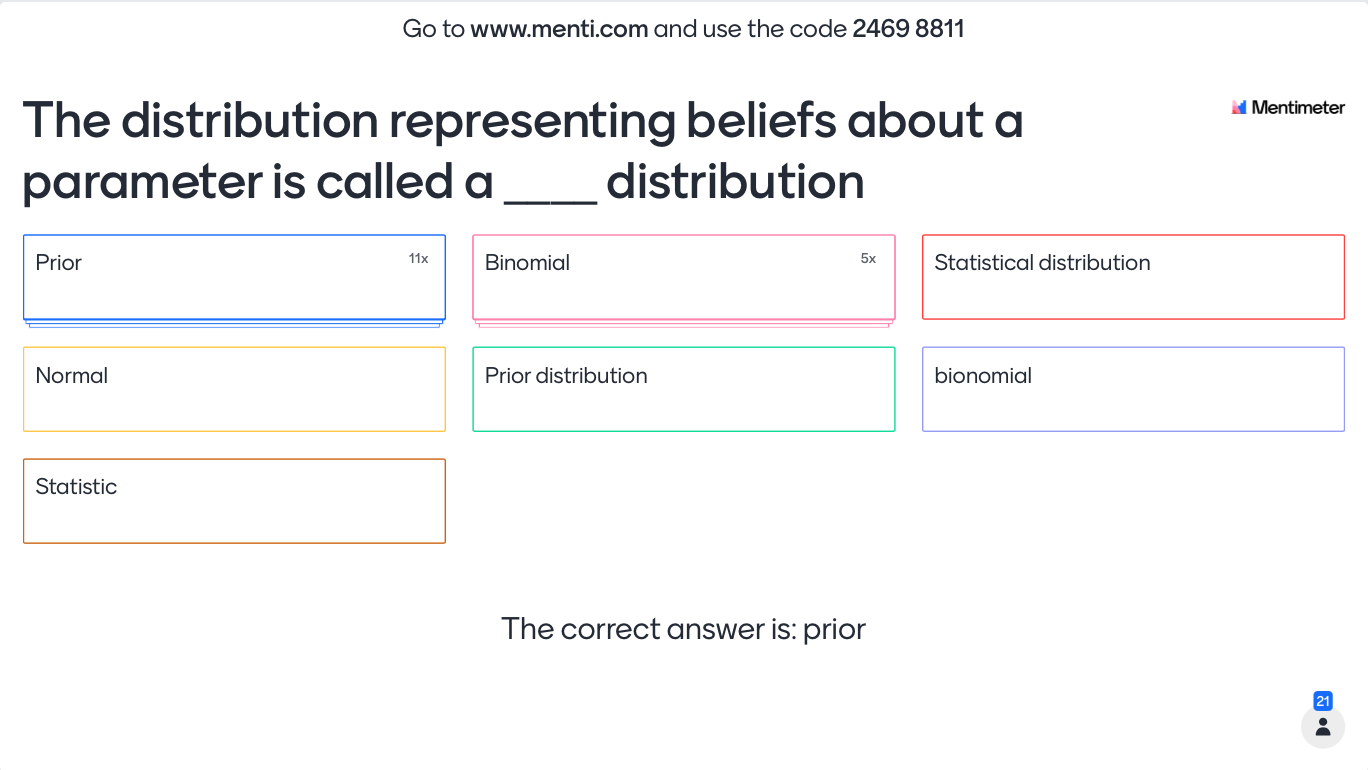Select the Binomial answer card
Screen dimensions: 1368x770
click(684, 277)
